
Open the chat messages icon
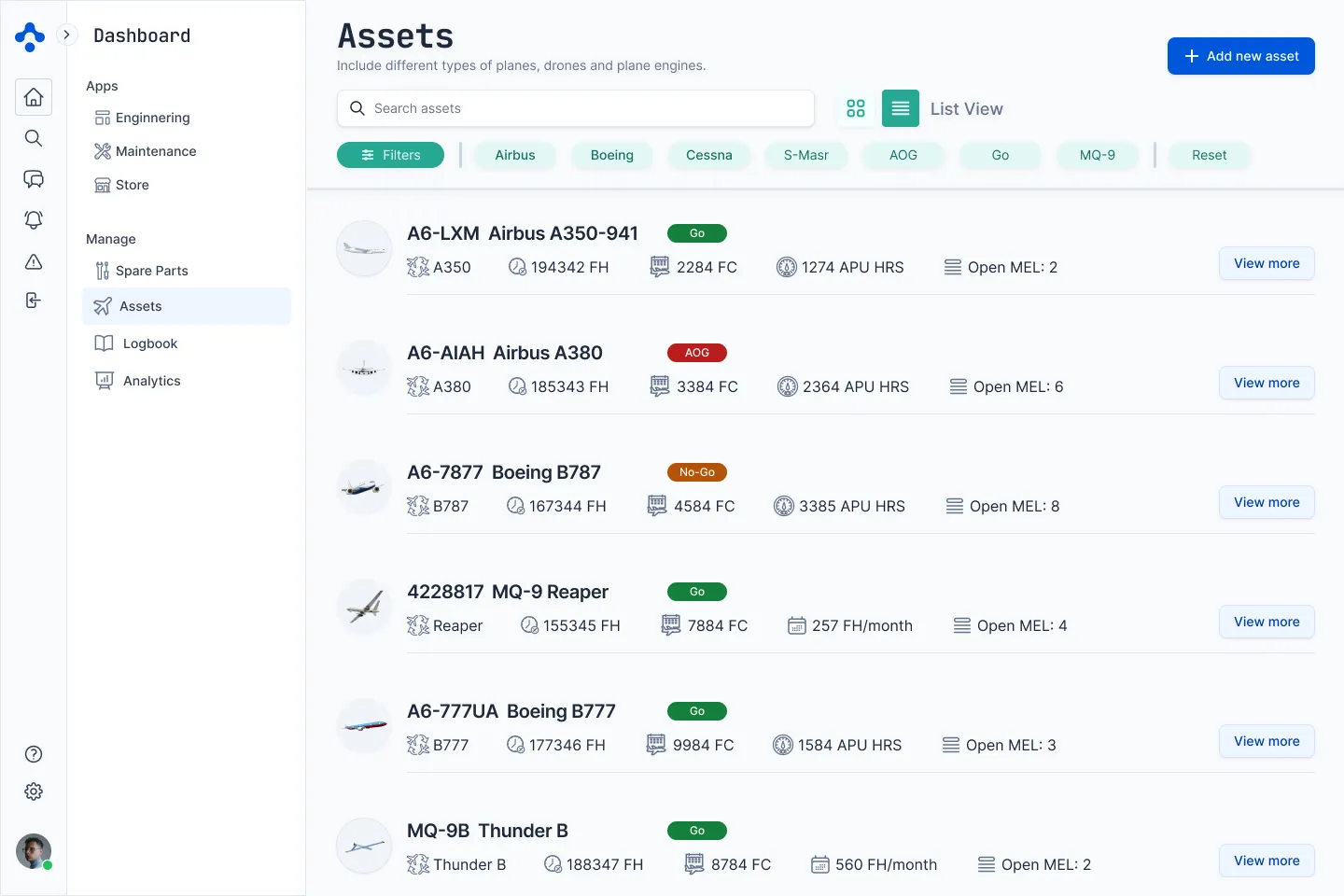[x=34, y=179]
